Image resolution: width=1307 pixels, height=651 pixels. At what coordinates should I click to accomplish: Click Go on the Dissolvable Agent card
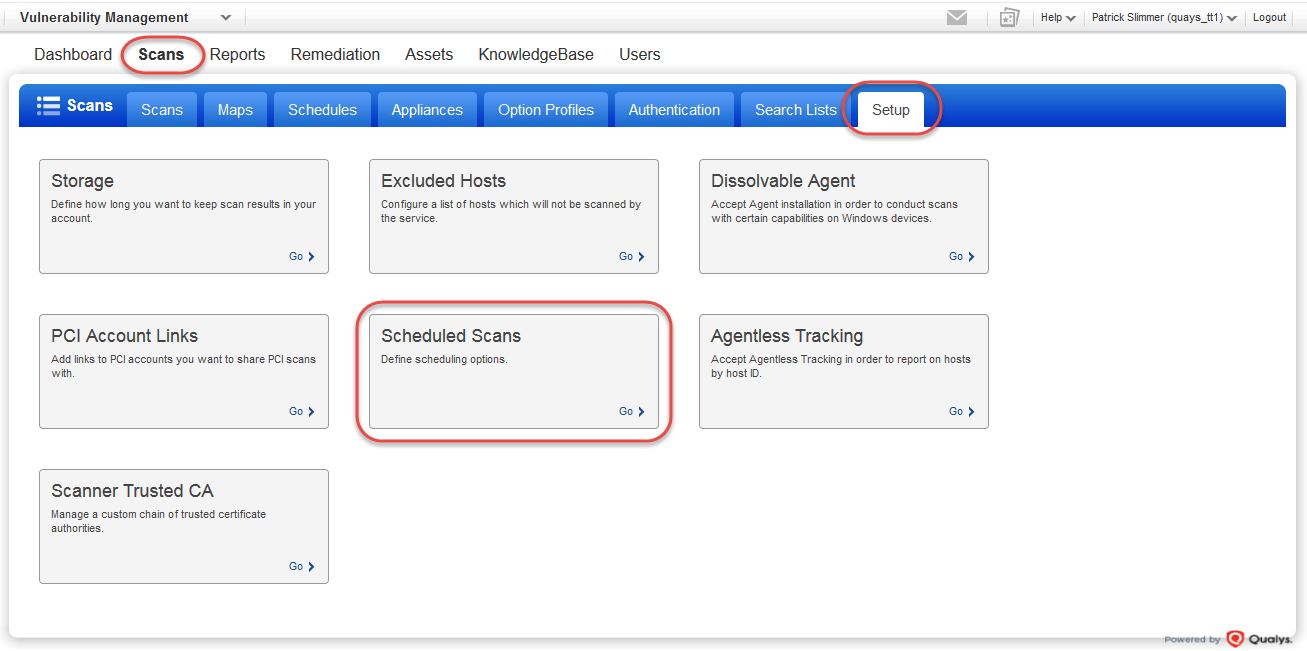[959, 256]
